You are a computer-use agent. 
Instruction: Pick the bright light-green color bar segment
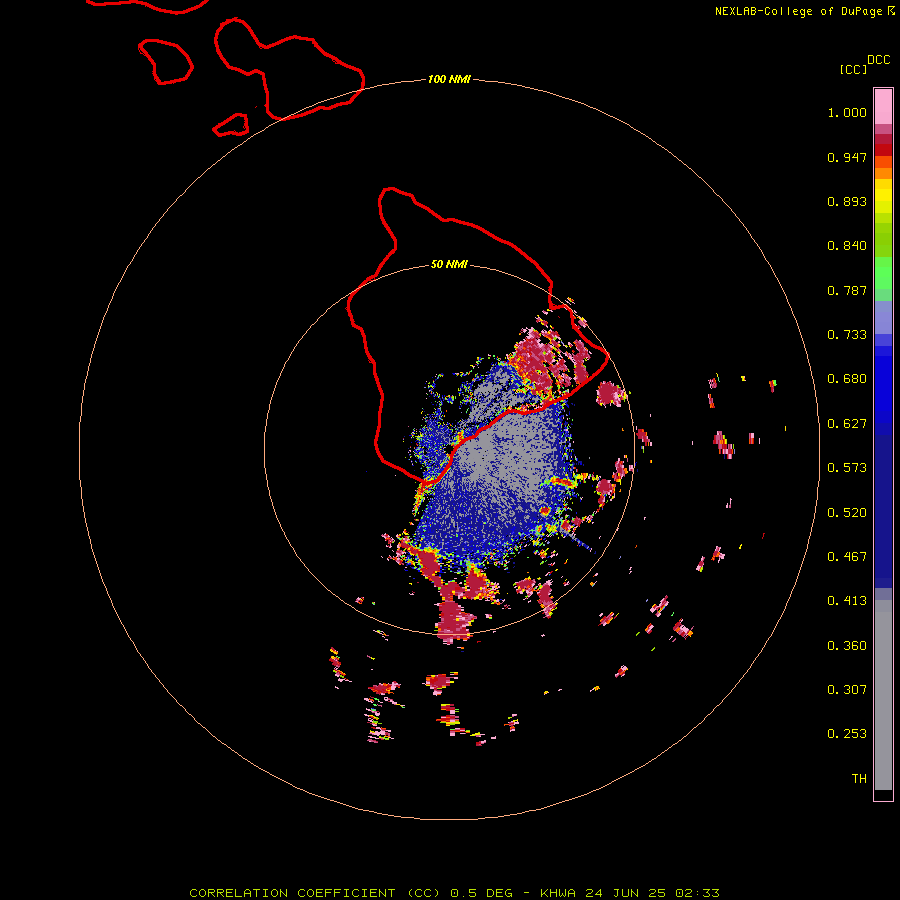(883, 273)
